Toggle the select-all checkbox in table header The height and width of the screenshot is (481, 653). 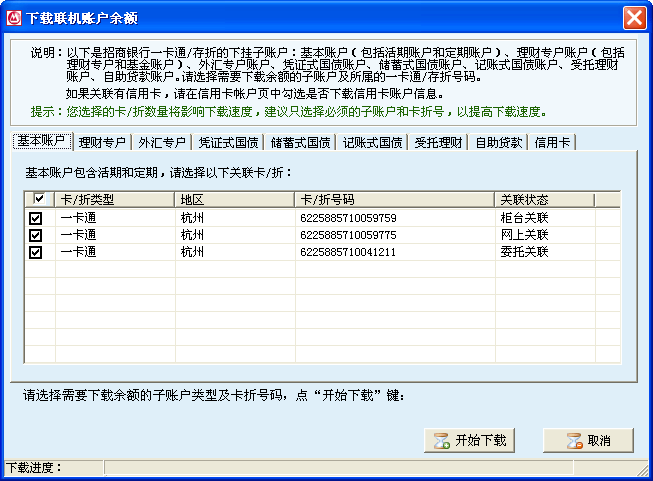37,200
